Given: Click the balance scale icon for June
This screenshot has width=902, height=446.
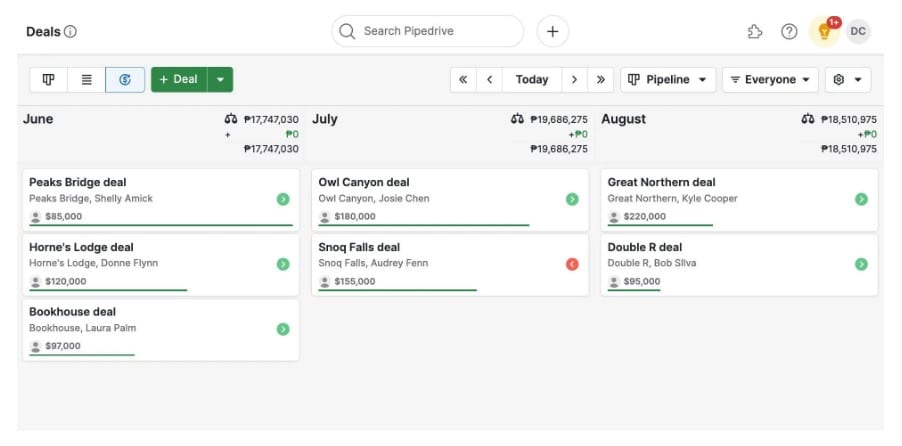Looking at the screenshot, I should 231,120.
